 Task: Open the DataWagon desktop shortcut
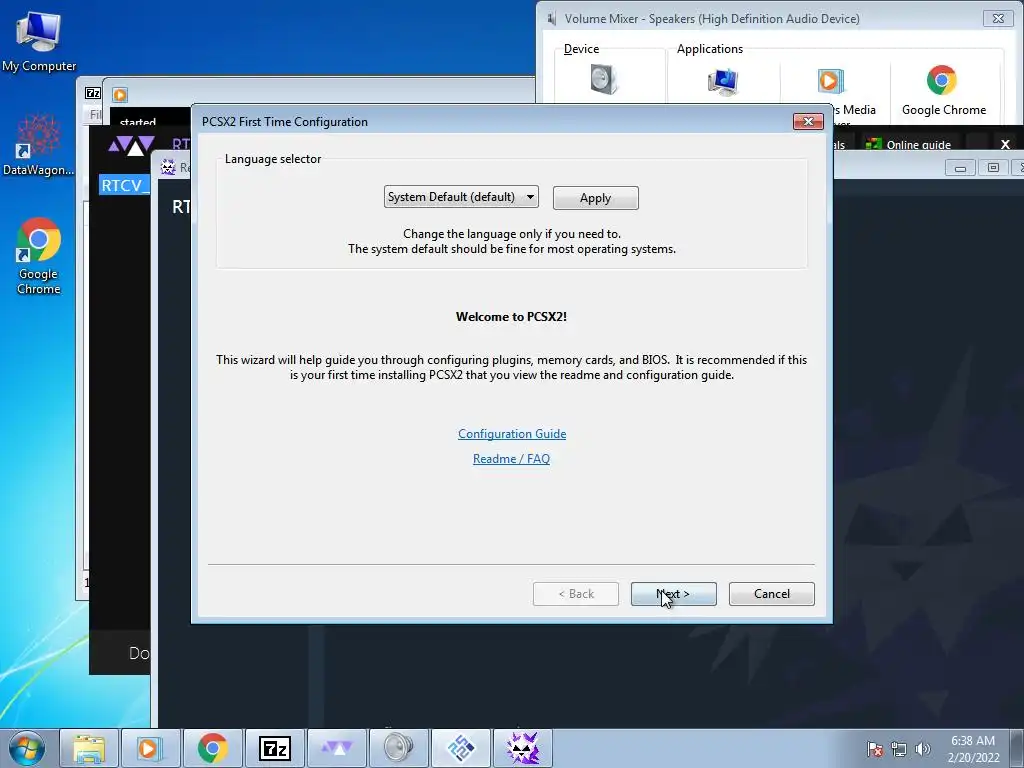[39, 145]
